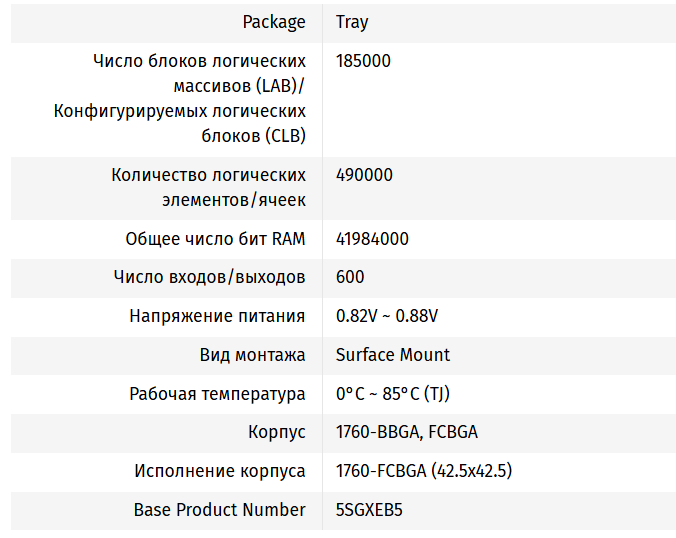The image size is (676, 538).
Task: Select the Surface Mount value
Action: tap(393, 355)
